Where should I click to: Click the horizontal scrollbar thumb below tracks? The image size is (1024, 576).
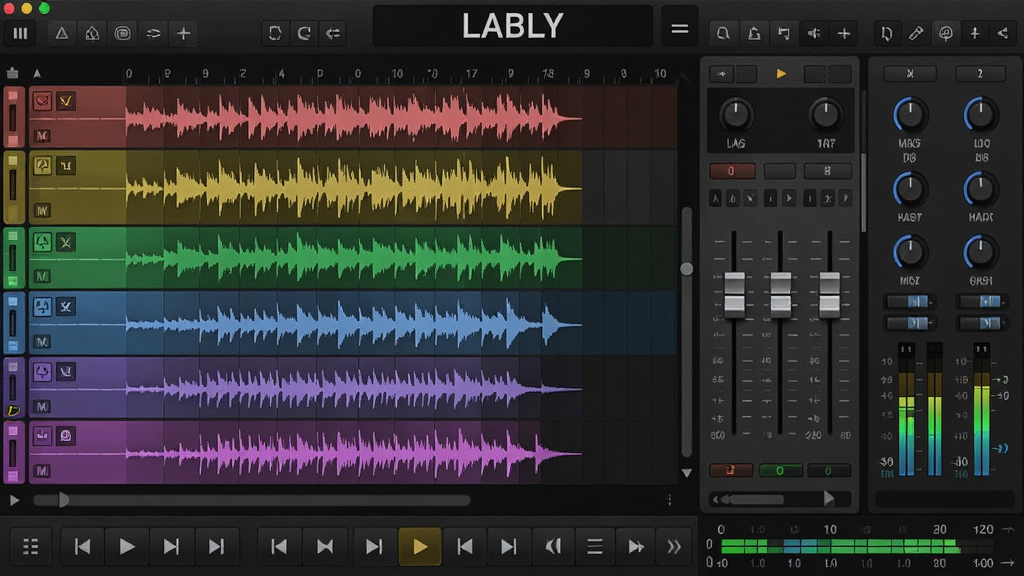click(63, 500)
